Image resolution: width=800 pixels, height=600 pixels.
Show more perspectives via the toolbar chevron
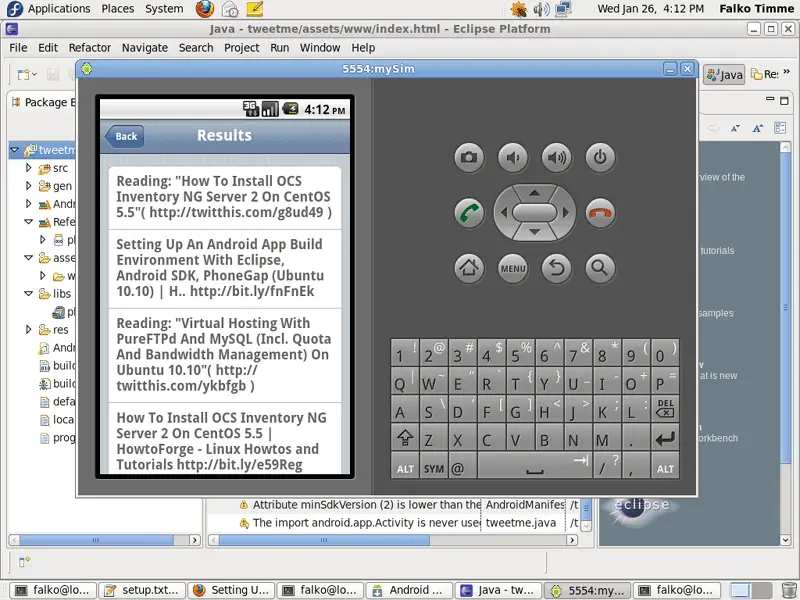click(786, 72)
